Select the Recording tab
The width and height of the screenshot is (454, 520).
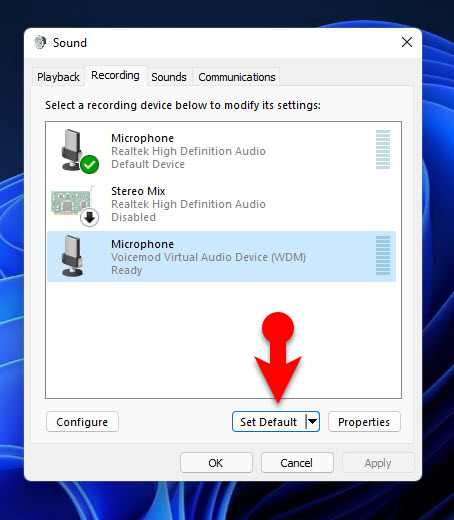[115, 75]
